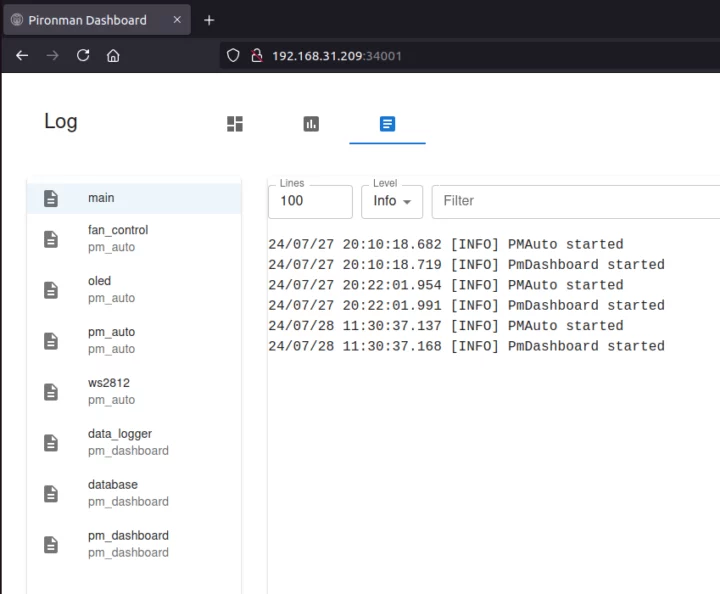720x594 pixels.
Task: Click the browser Home icon
Action: 113,56
